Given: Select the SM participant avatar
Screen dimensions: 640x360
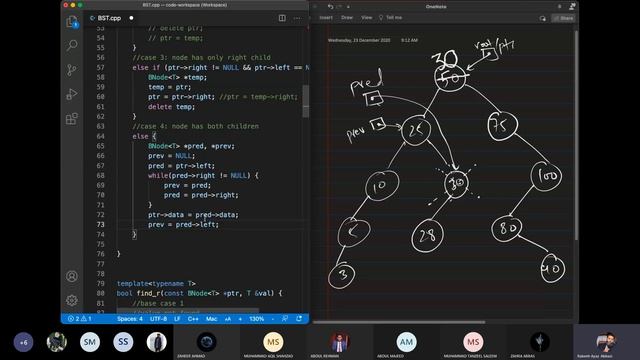Looking at the screenshot, I should click(x=90, y=342).
